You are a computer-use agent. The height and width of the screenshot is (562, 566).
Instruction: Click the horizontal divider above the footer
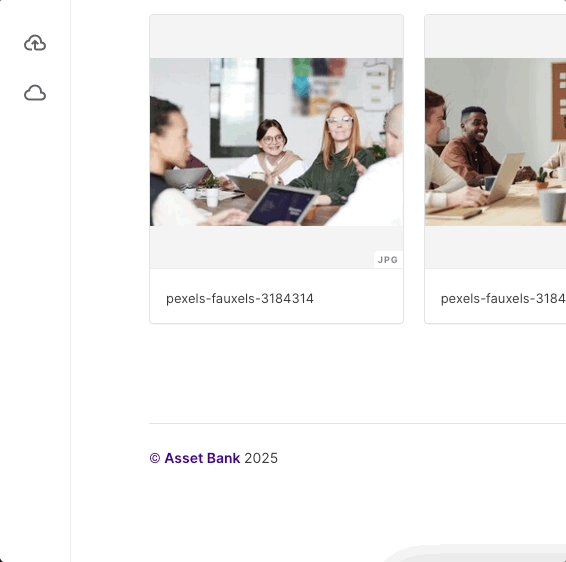point(357,423)
